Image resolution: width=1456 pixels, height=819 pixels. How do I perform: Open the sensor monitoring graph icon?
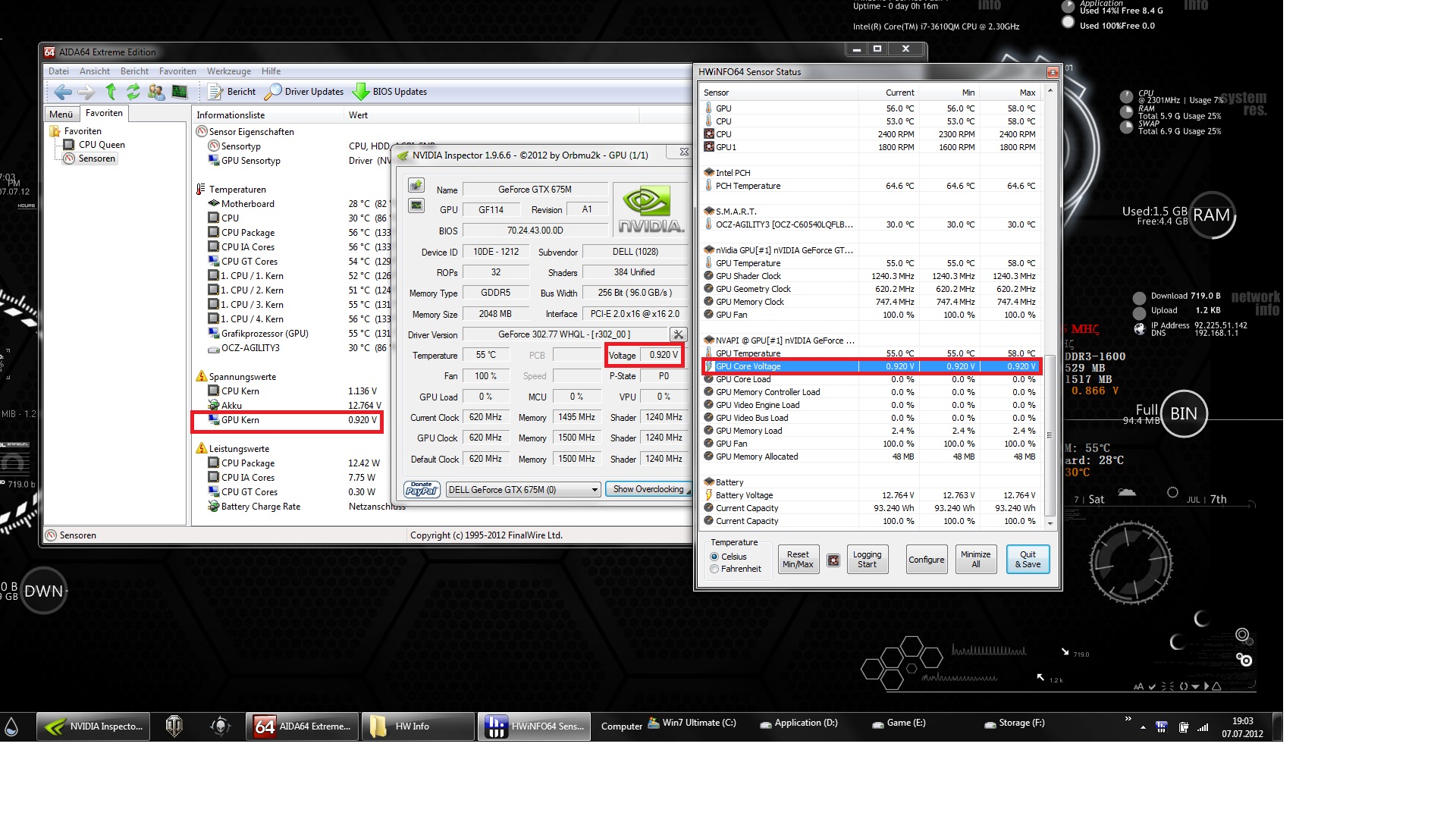coord(416,206)
